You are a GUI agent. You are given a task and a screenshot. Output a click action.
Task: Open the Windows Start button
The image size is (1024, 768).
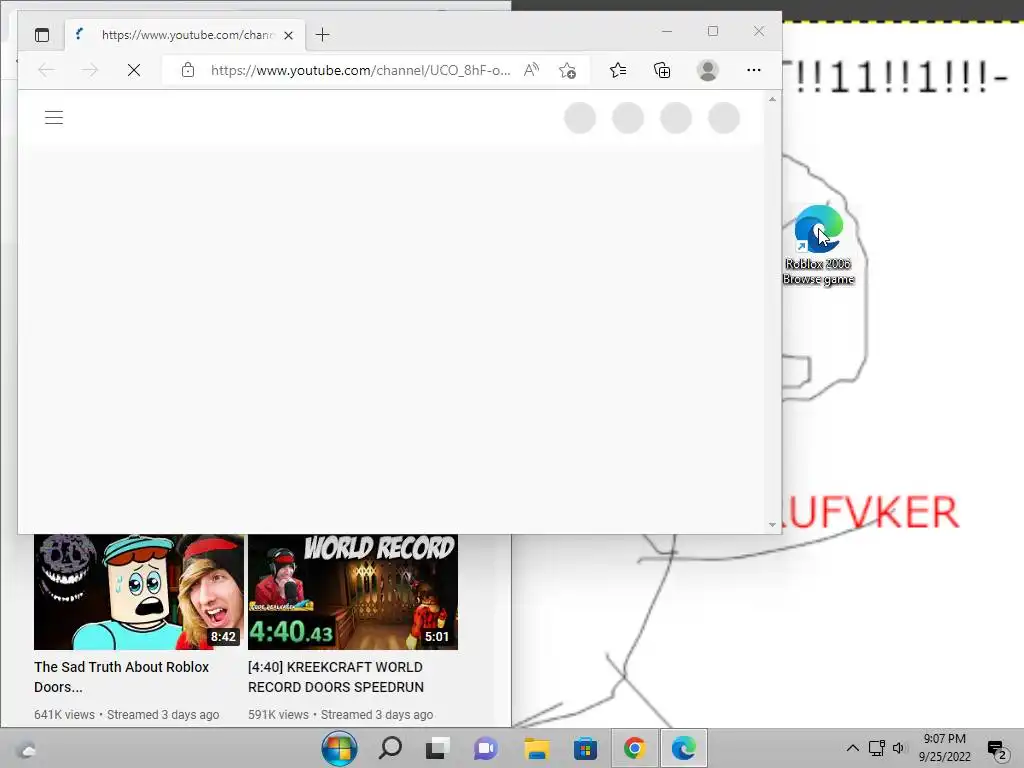click(340, 748)
